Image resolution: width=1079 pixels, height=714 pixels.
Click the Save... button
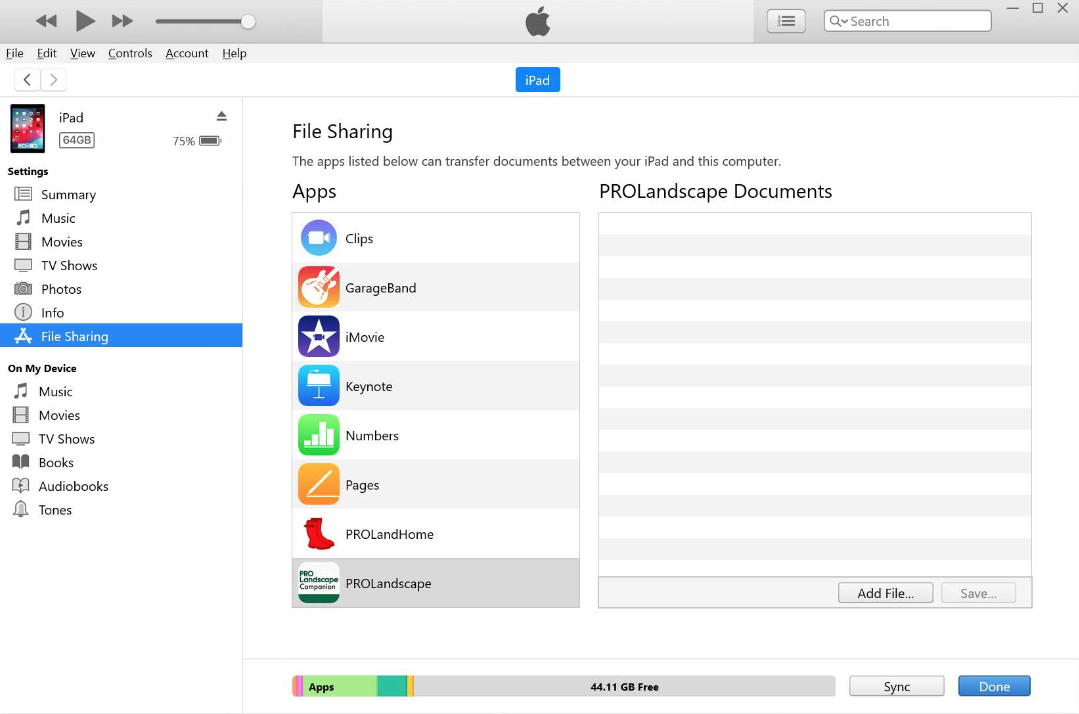click(979, 593)
